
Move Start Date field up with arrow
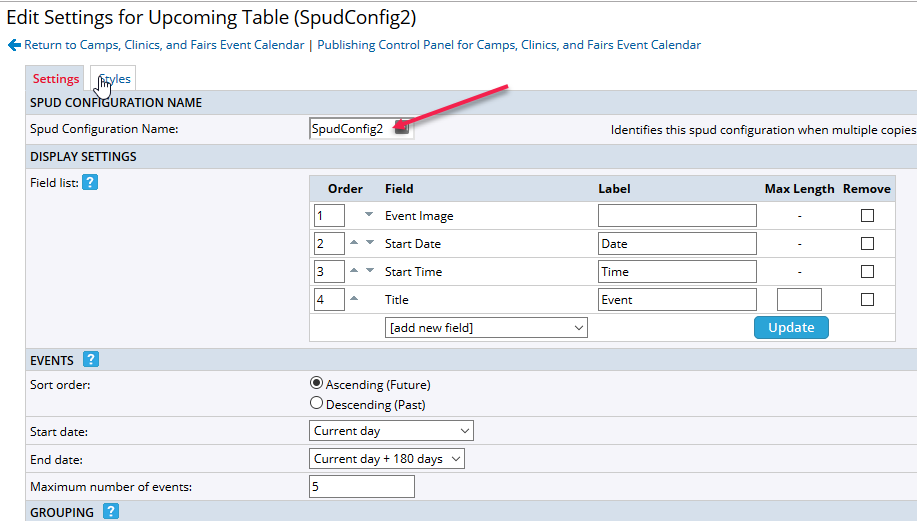click(354, 243)
